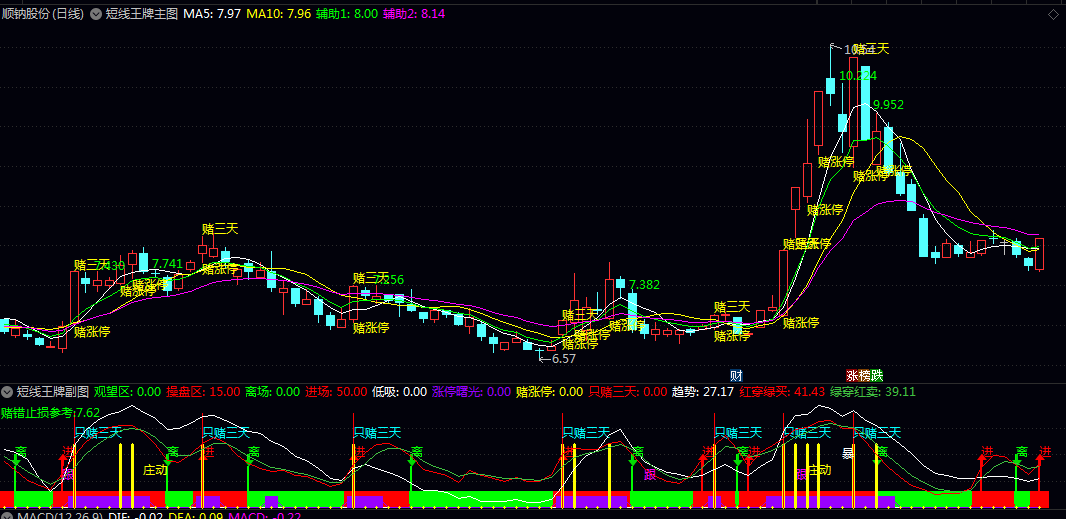The width and height of the screenshot is (1066, 519).
Task: Click the diamond icon at top-right corner
Action: click(1053, 14)
